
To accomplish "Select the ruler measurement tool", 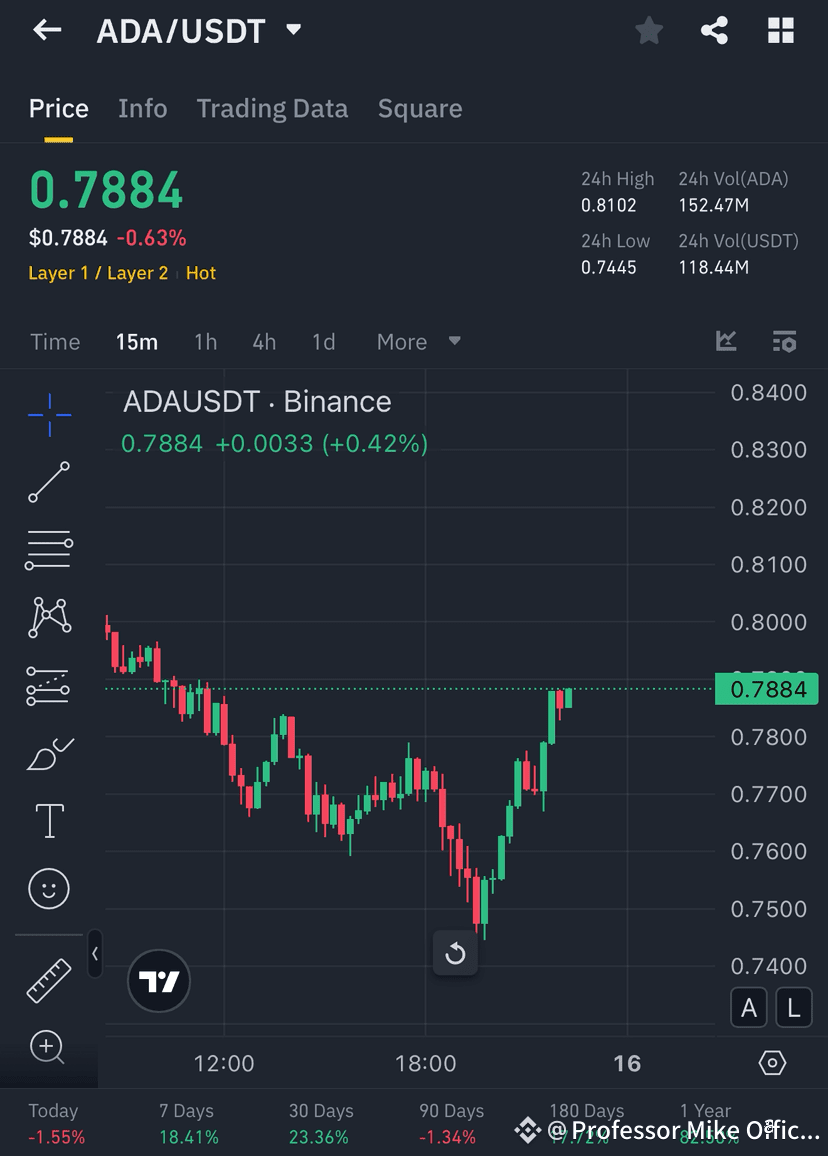I will (48, 980).
